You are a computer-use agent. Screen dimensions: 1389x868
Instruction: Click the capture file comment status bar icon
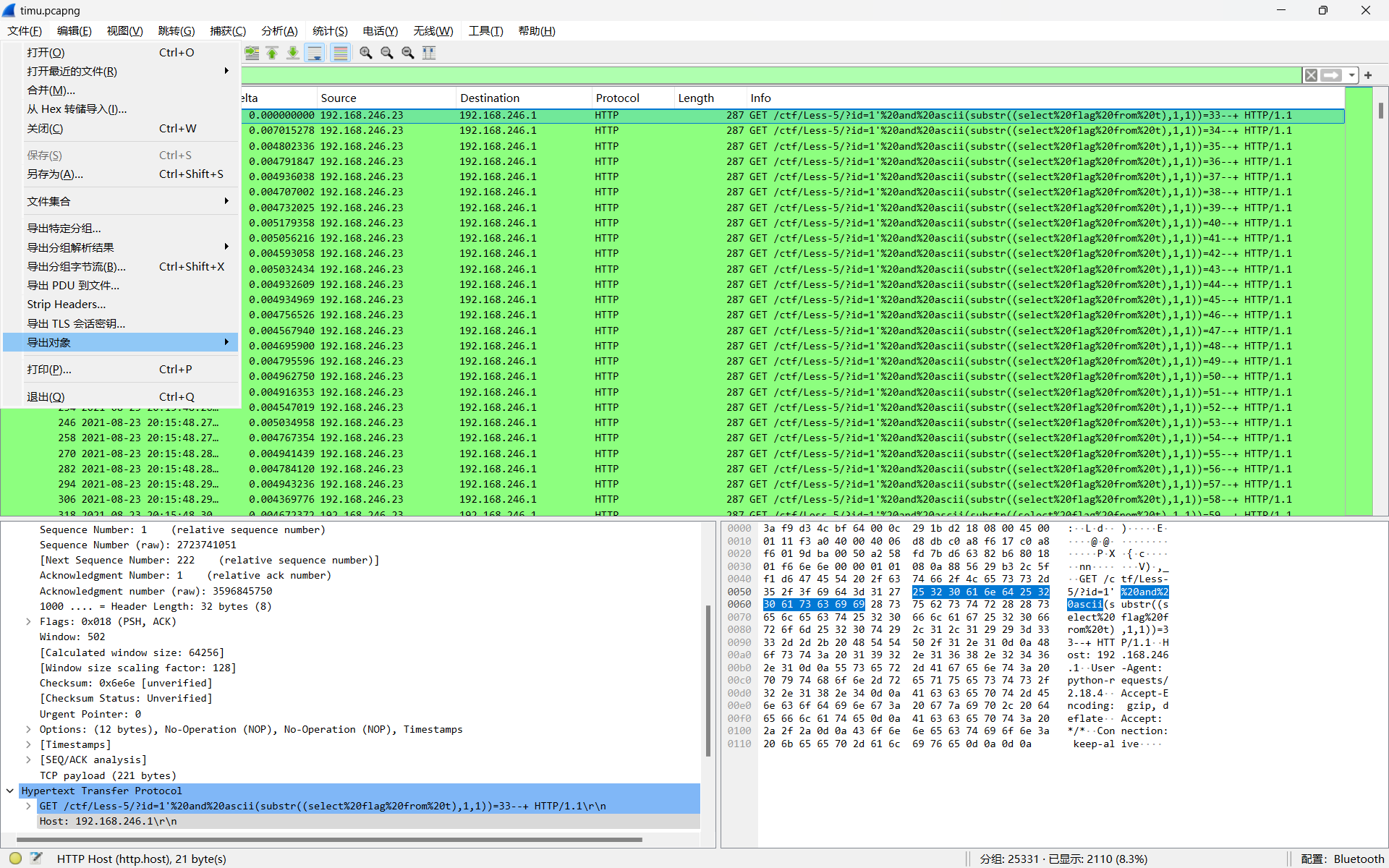tap(36, 859)
